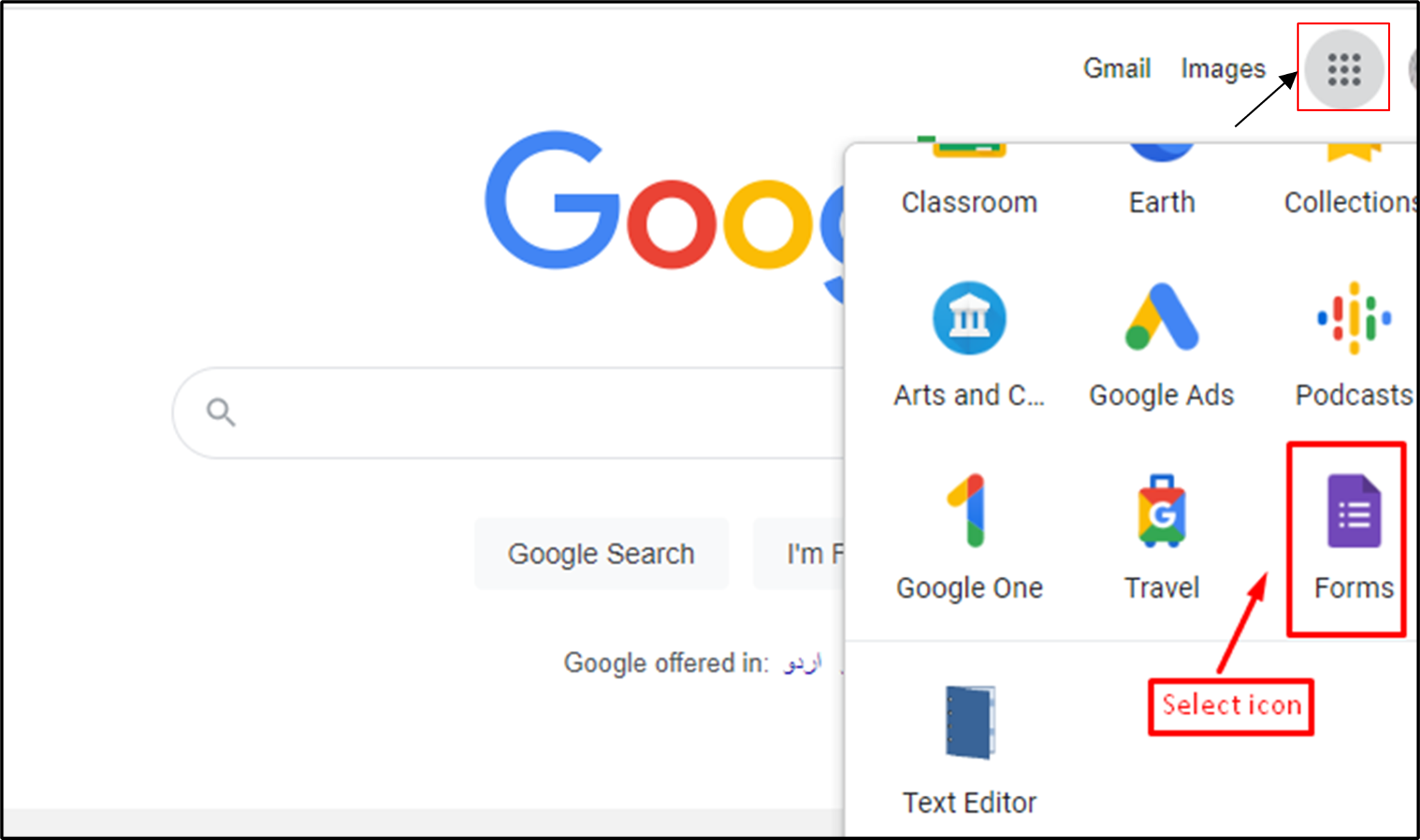The width and height of the screenshot is (1420, 840).
Task: Open the Gmail link
Action: (1117, 69)
